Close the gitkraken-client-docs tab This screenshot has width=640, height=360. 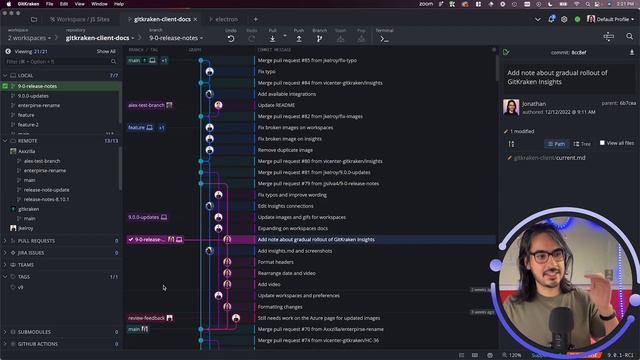196,19
